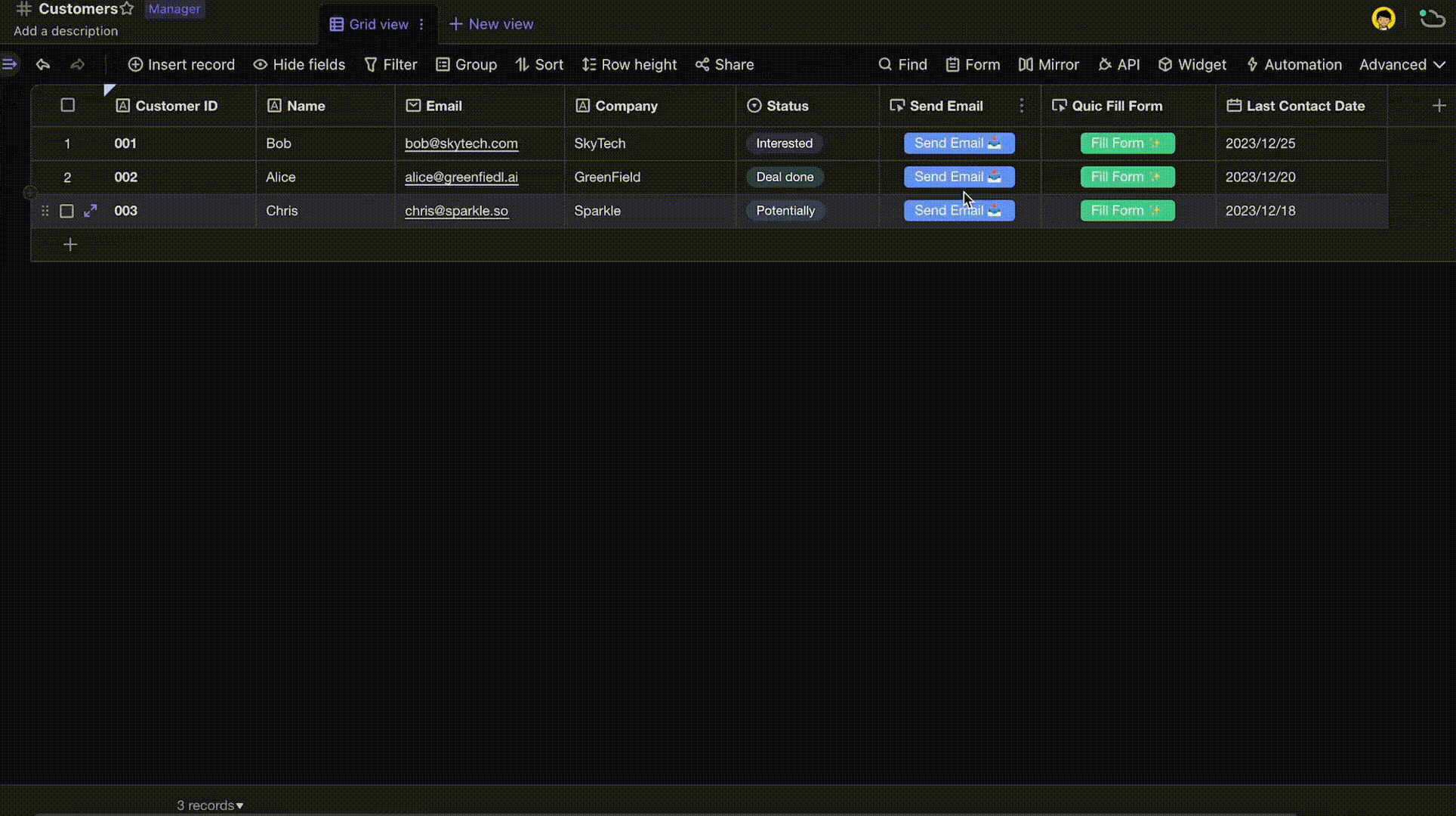This screenshot has height=816, width=1456.
Task: Select the Sort menu option
Action: (548, 65)
